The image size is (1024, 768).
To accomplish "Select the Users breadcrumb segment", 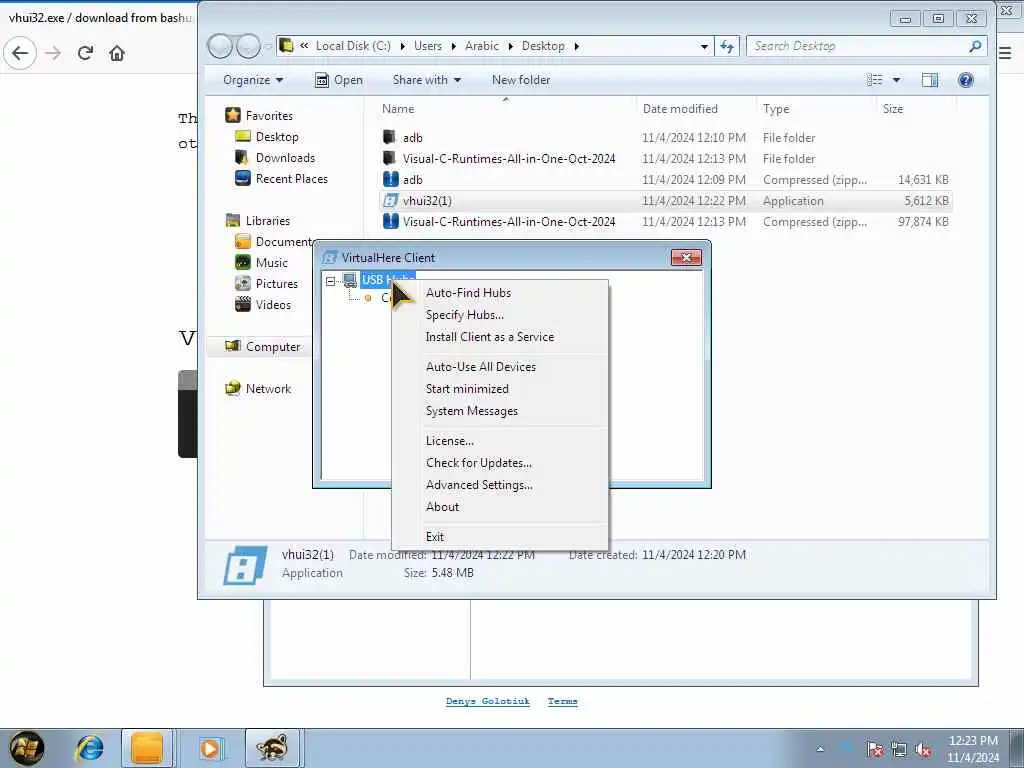I will pos(428,46).
